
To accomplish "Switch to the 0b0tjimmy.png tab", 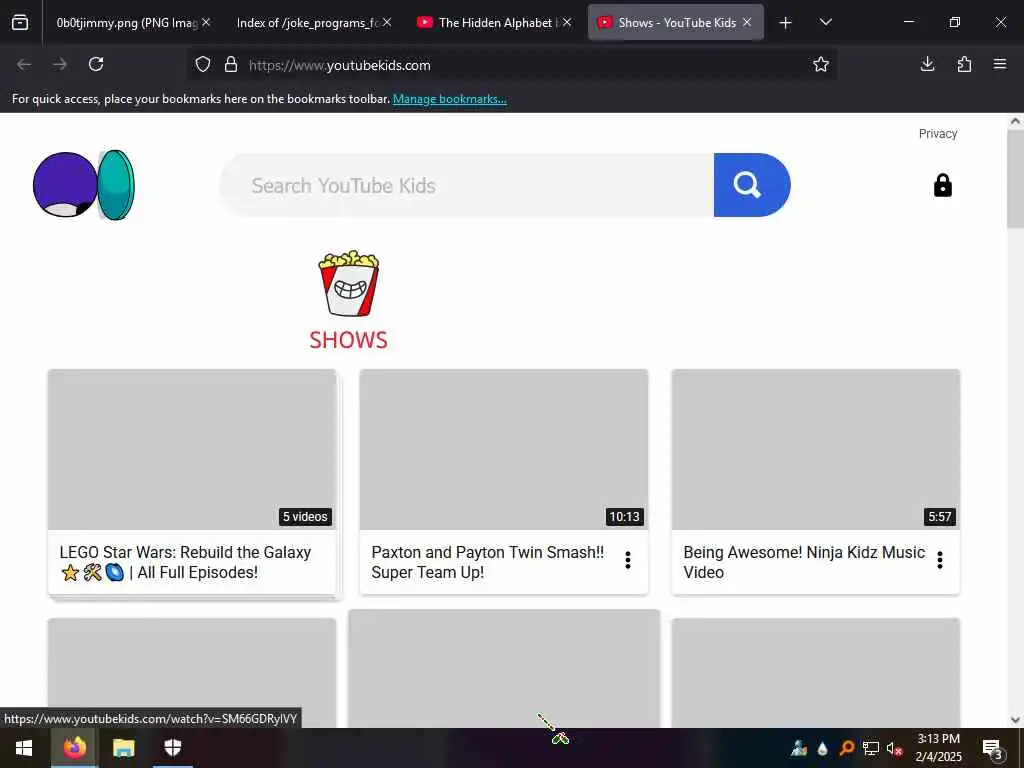I will pyautogui.click(x=129, y=22).
